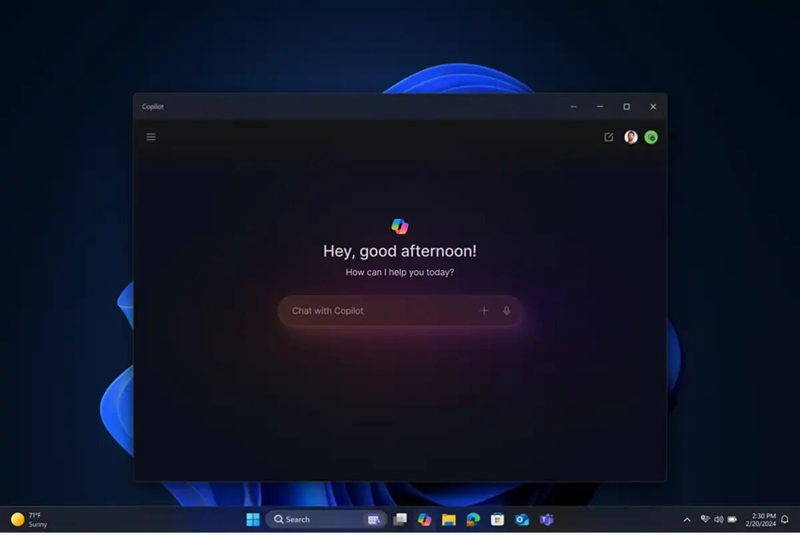The width and height of the screenshot is (800, 535).
Task: Open the Copilot hamburger menu
Action: coord(151,137)
